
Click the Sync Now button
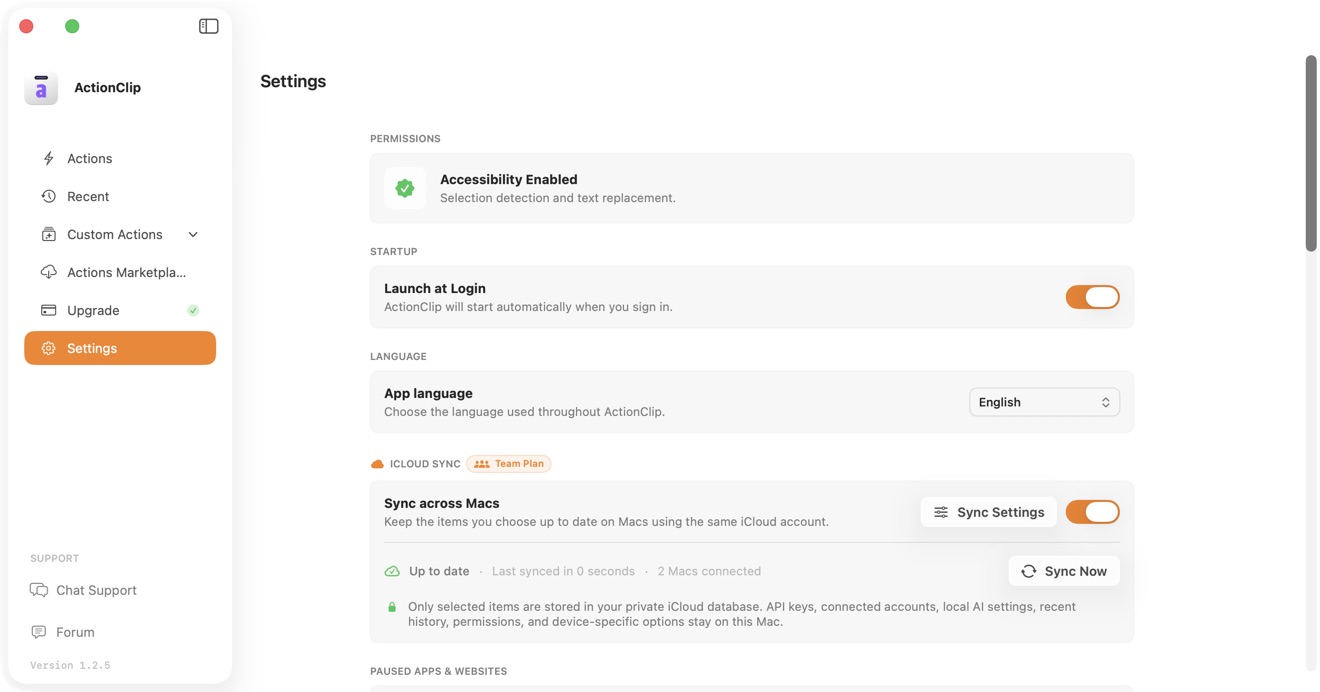[1064, 571]
